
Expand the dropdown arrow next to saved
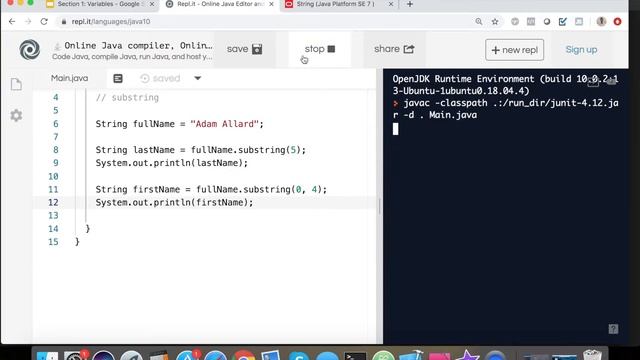point(198,78)
